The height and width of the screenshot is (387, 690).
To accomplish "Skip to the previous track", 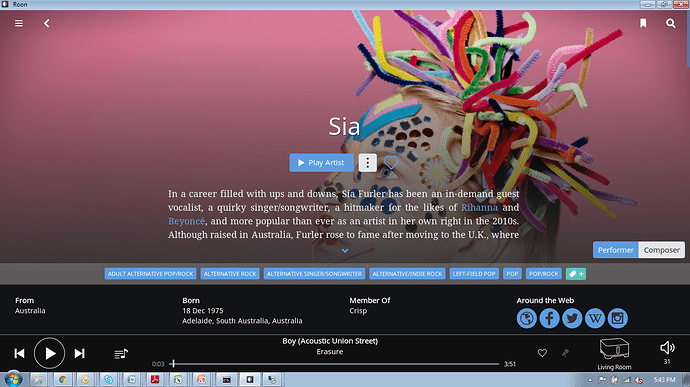I will tap(19, 354).
